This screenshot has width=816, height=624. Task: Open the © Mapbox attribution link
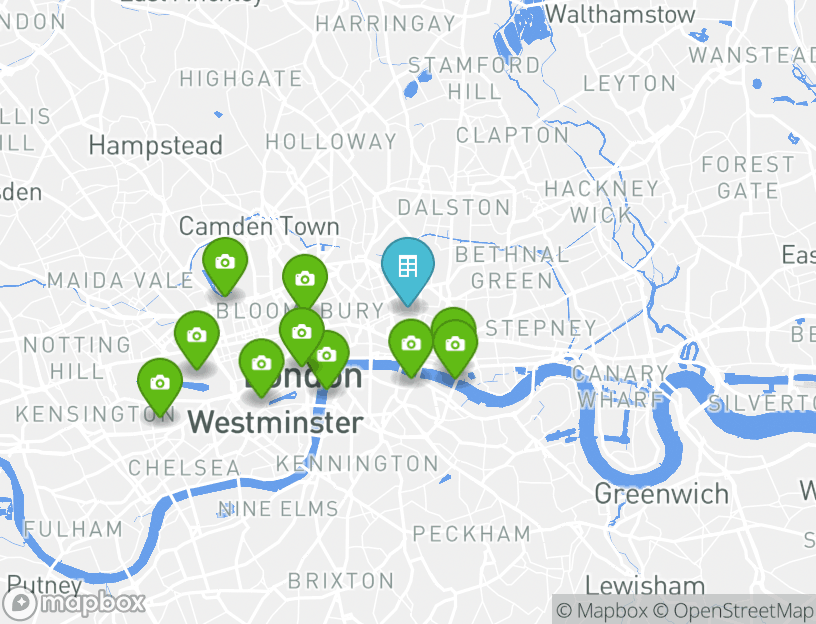pyautogui.click(x=602, y=610)
